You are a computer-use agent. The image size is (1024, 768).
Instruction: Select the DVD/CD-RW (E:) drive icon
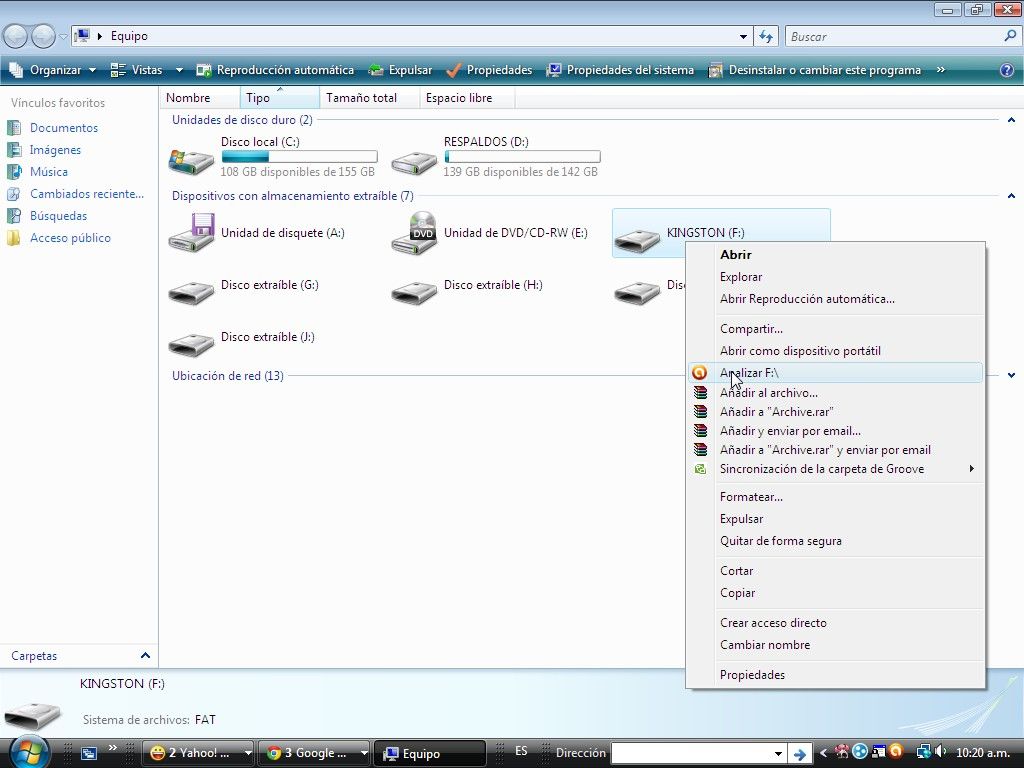(414, 233)
